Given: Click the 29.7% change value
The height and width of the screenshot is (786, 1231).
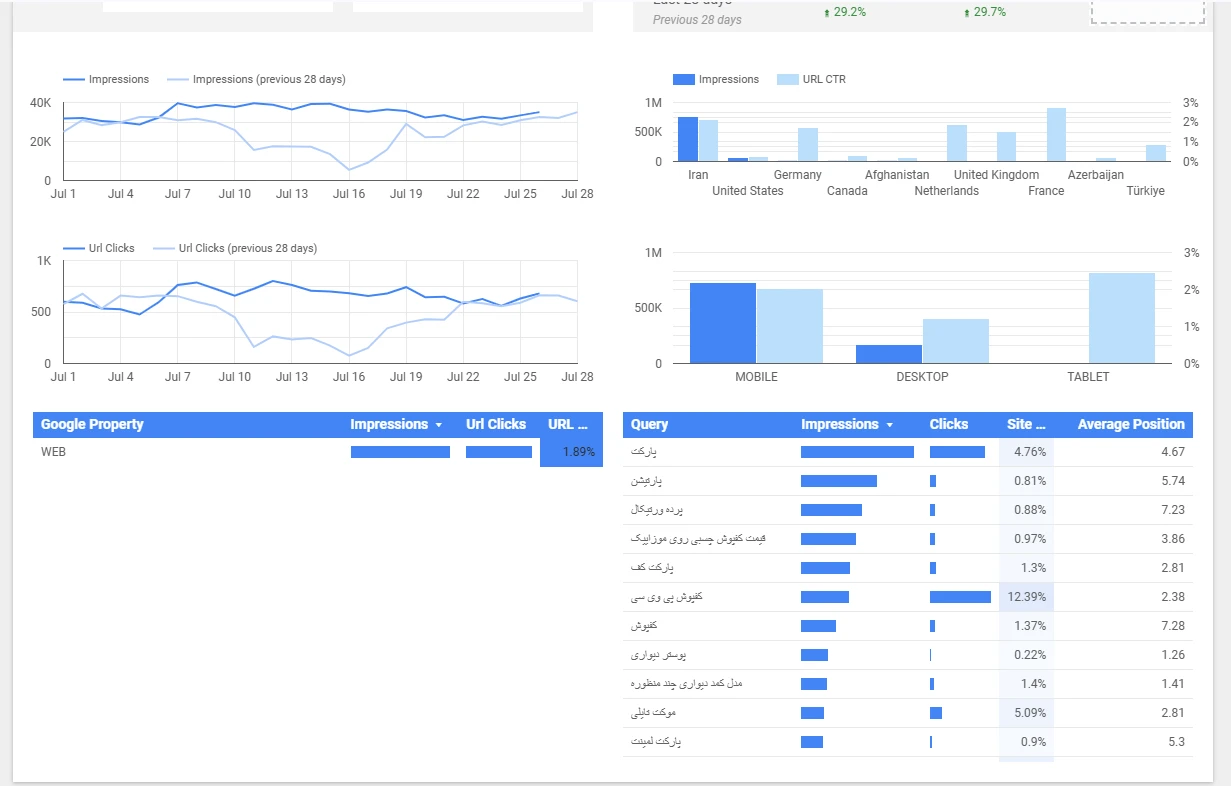Looking at the screenshot, I should pos(990,13).
